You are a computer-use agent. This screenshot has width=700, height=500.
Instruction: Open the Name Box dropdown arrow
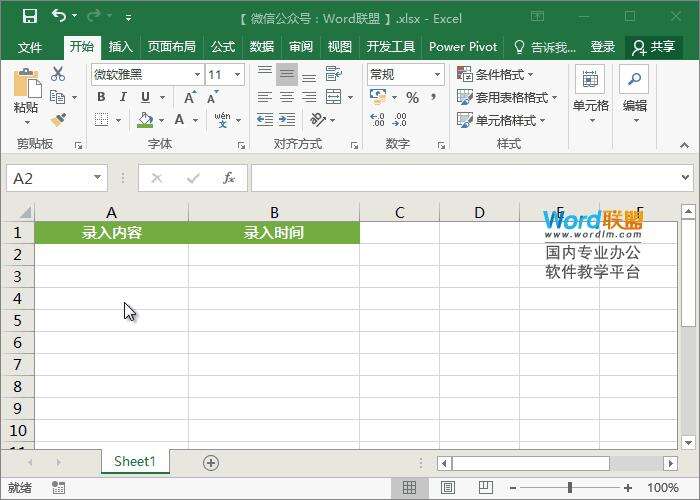97,178
